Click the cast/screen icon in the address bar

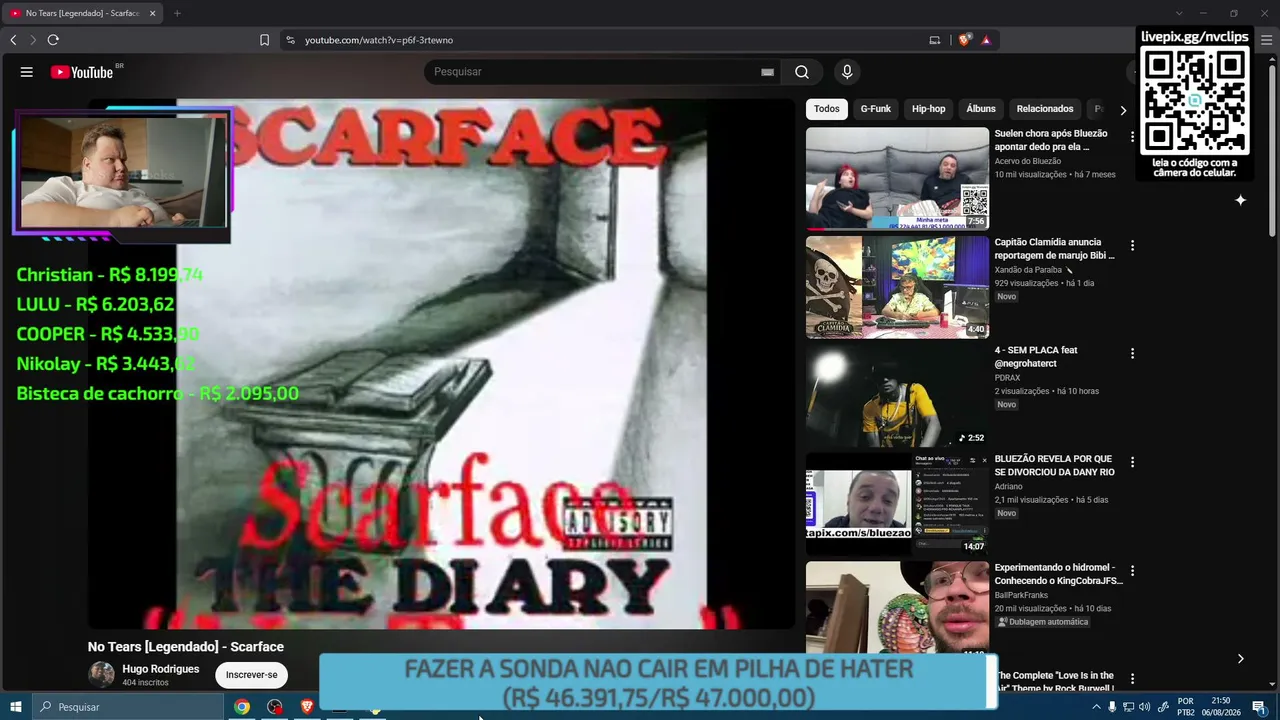[x=935, y=40]
